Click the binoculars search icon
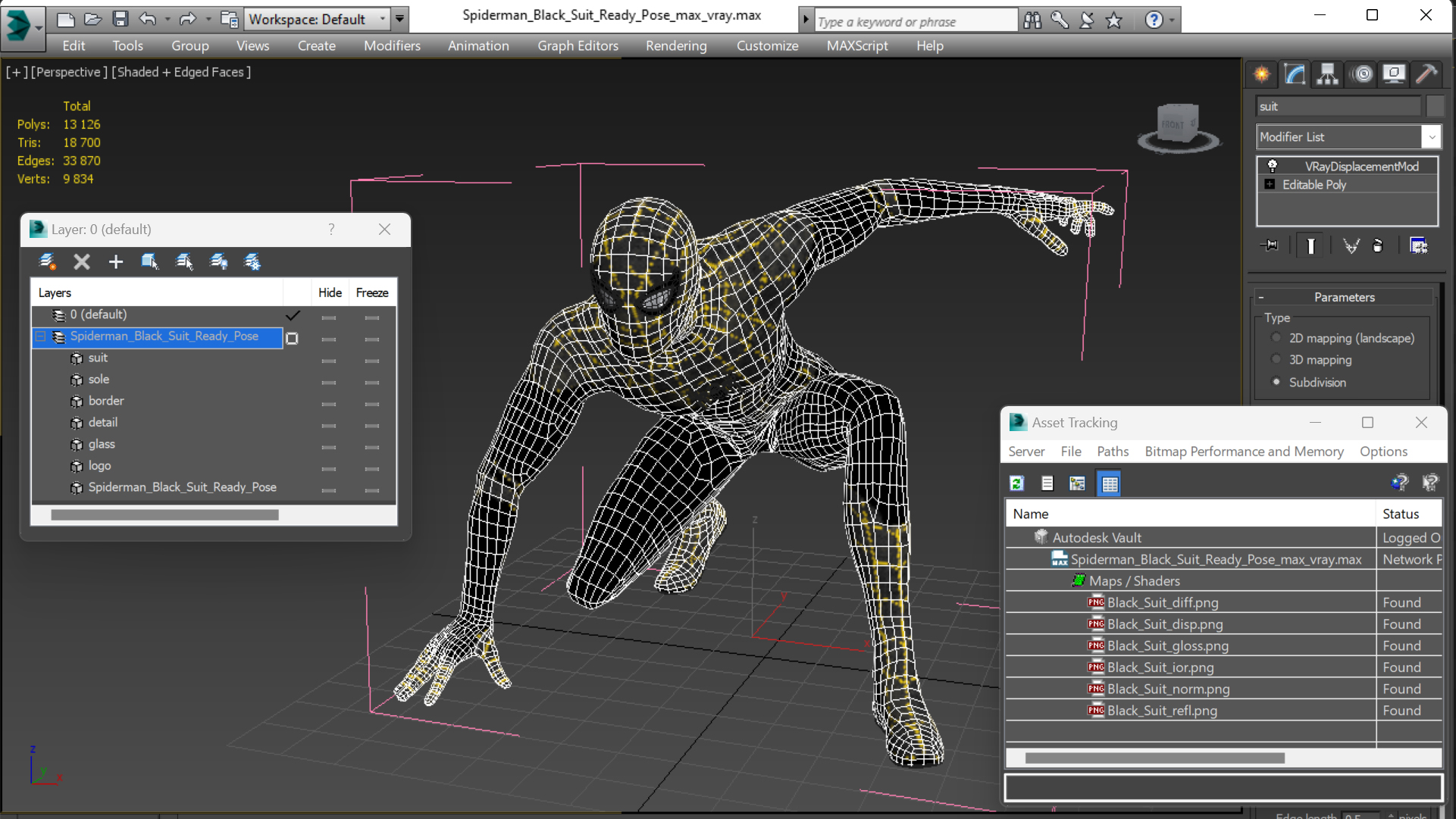 click(x=1032, y=20)
